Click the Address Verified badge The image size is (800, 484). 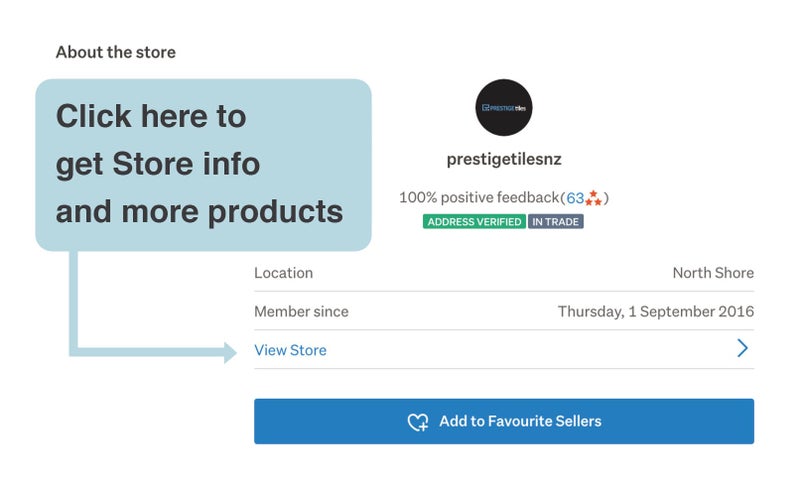[x=474, y=222]
